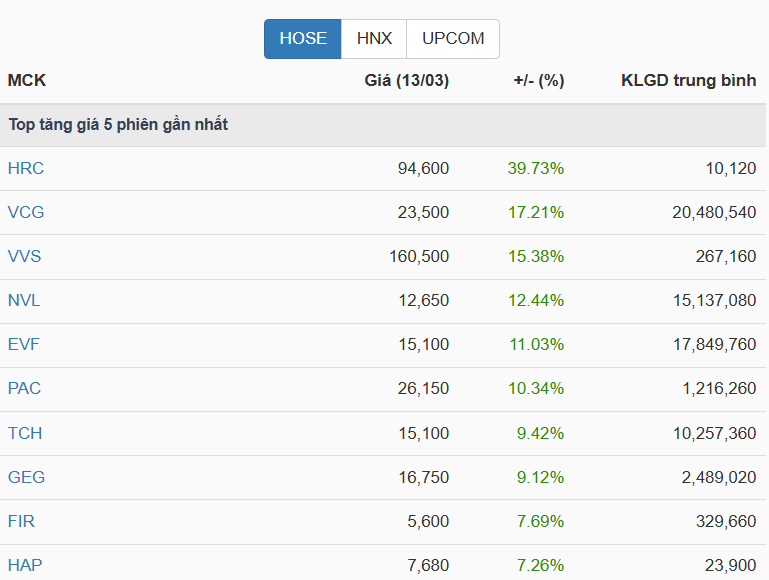Click the HAP ticker link
The height and width of the screenshot is (580, 769).
click(x=25, y=565)
